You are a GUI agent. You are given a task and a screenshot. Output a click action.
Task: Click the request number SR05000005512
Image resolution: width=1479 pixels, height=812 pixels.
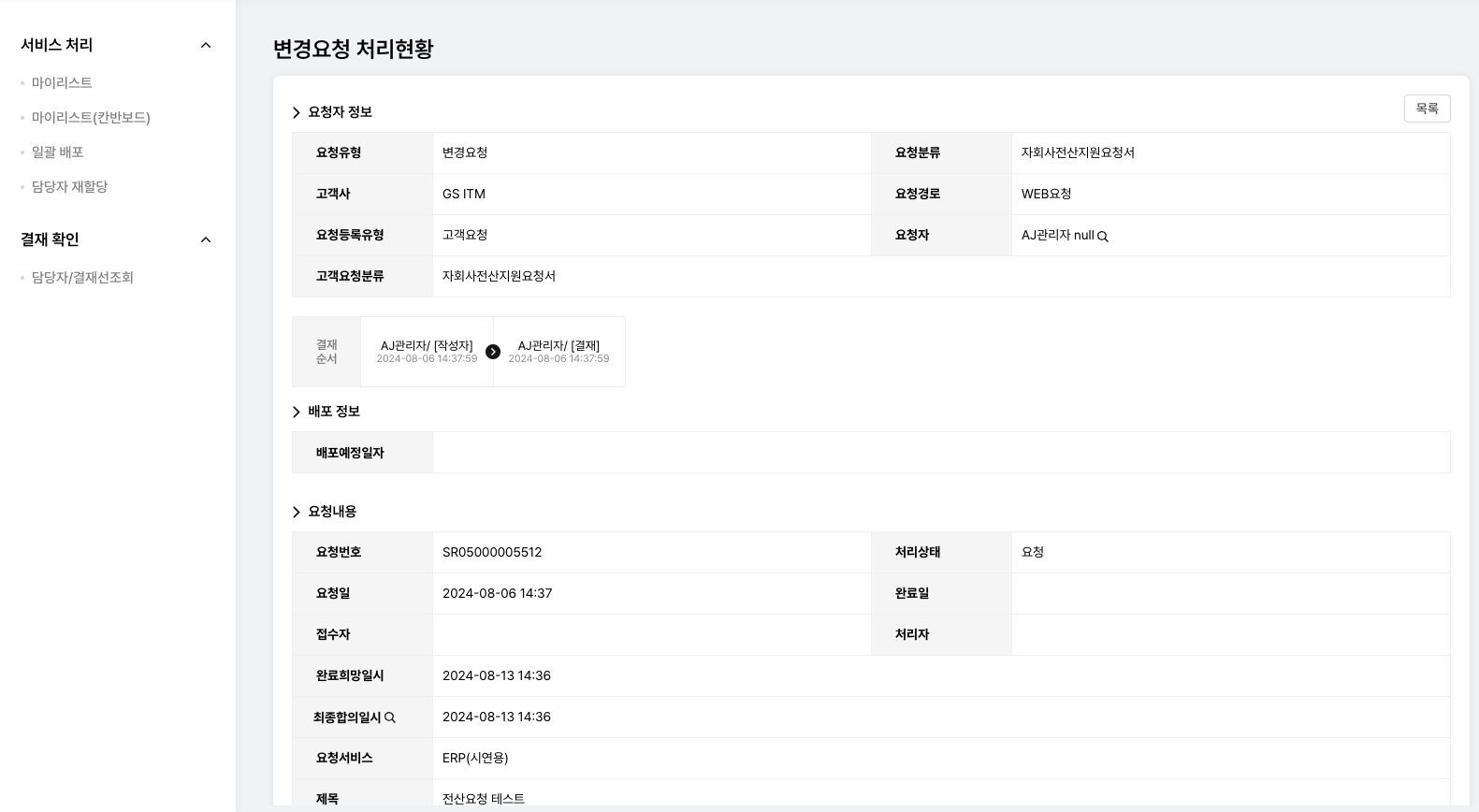[492, 553]
